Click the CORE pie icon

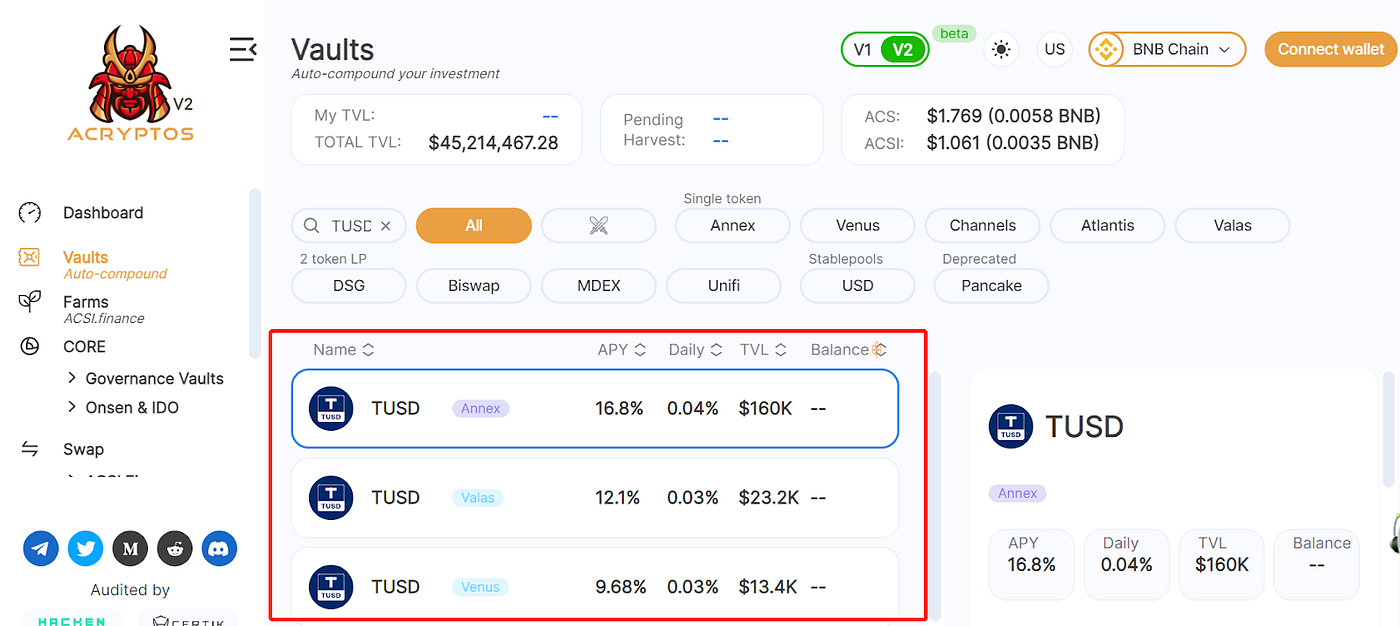(30, 347)
